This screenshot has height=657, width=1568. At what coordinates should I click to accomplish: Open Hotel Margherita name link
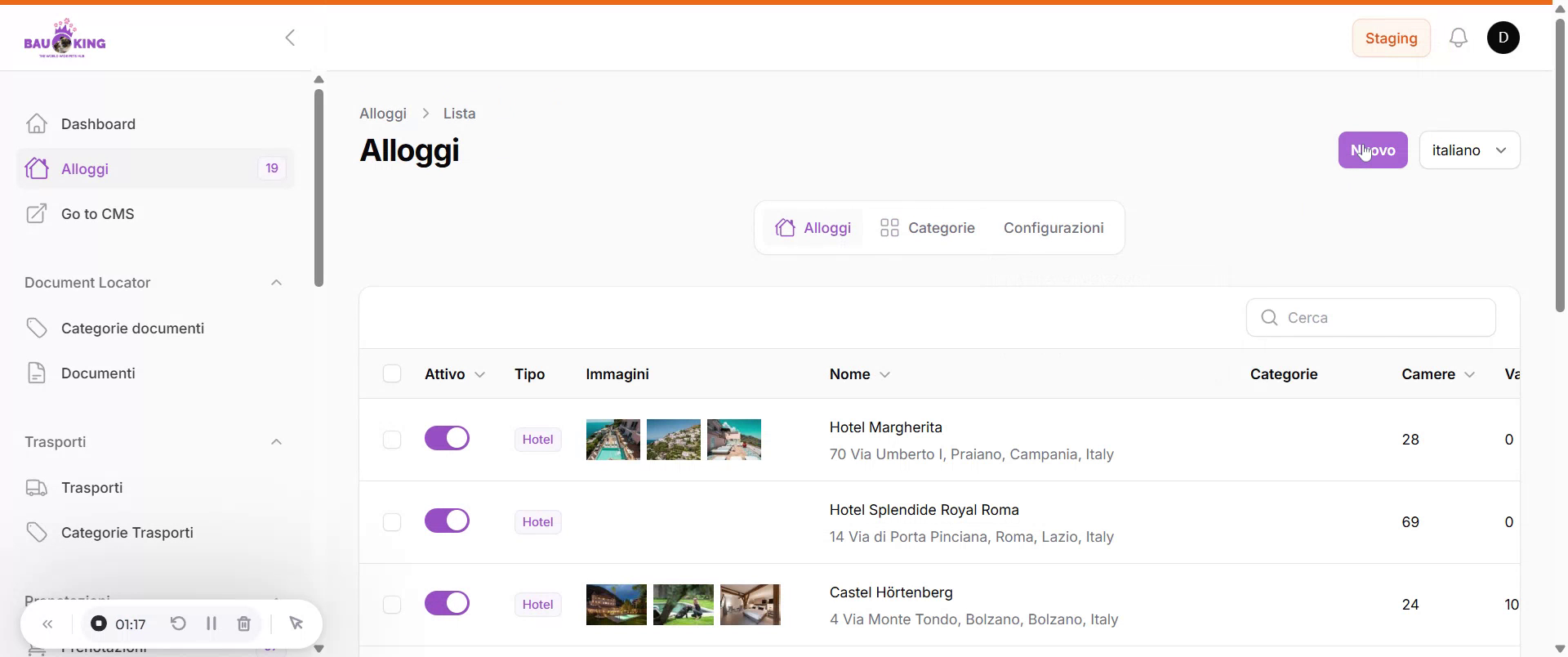pyautogui.click(x=886, y=427)
